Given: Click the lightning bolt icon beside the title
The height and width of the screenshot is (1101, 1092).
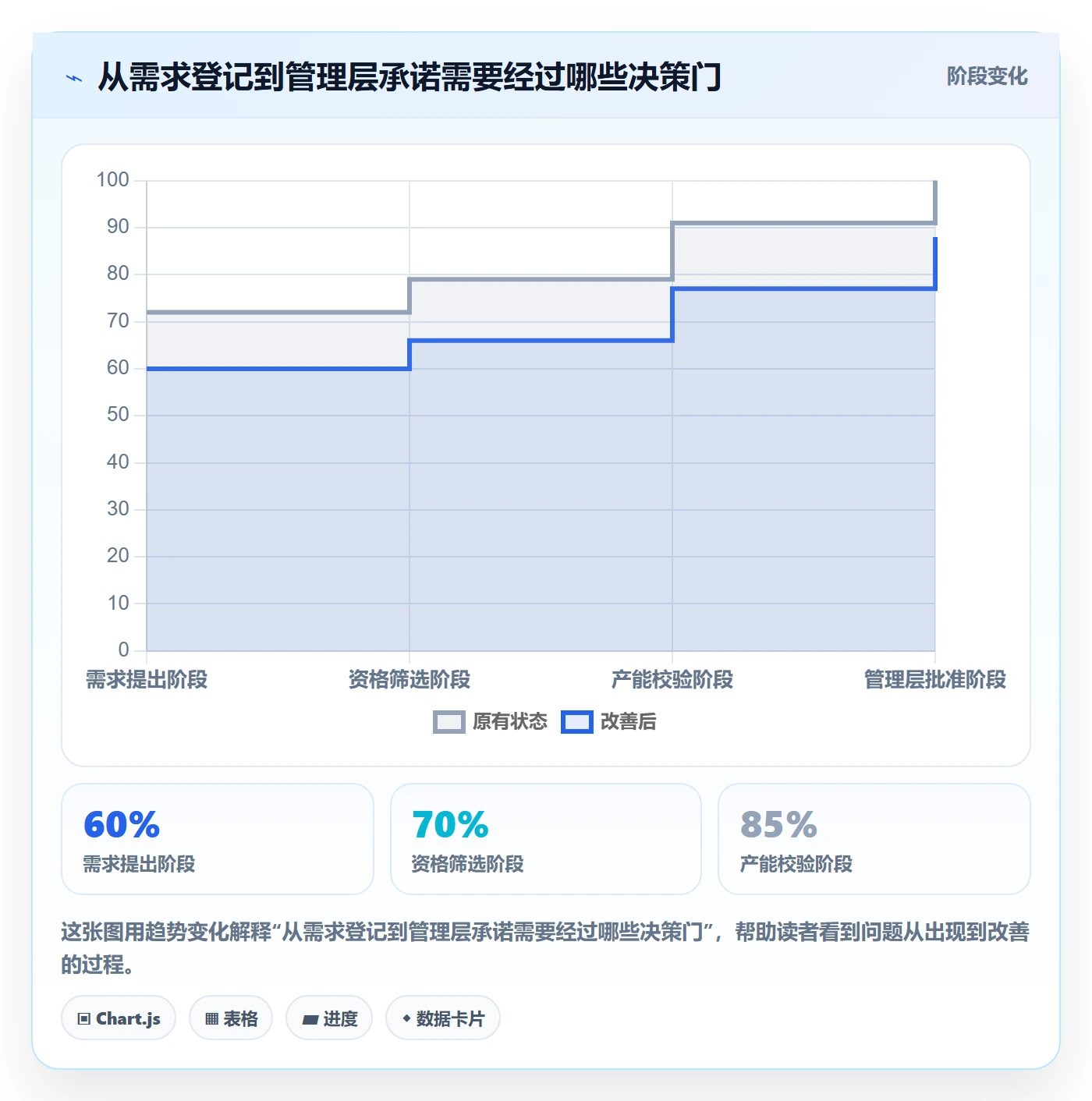Looking at the screenshot, I should point(74,78).
